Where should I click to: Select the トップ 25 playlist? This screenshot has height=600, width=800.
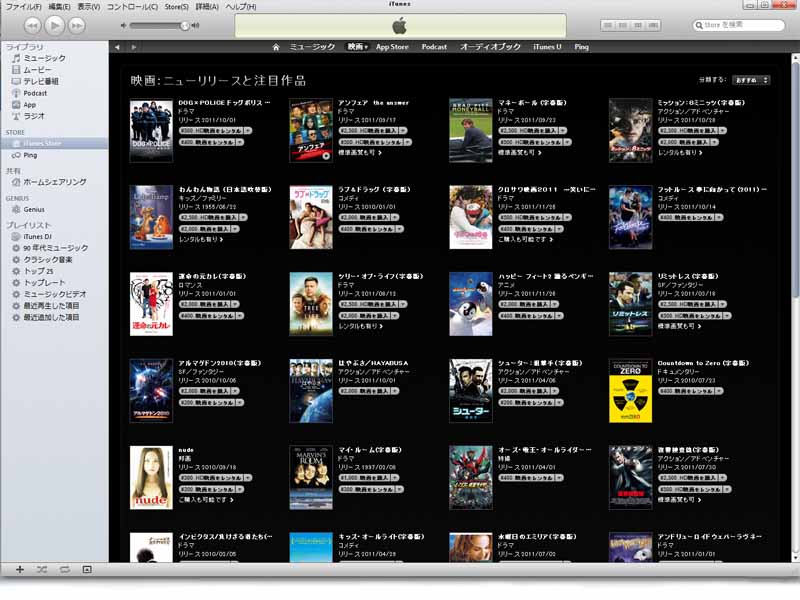tap(39, 271)
